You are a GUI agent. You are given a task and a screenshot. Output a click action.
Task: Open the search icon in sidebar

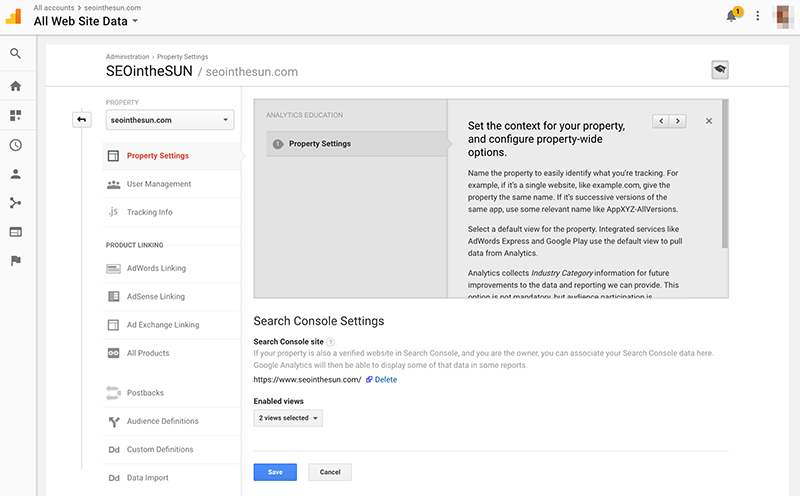16,54
